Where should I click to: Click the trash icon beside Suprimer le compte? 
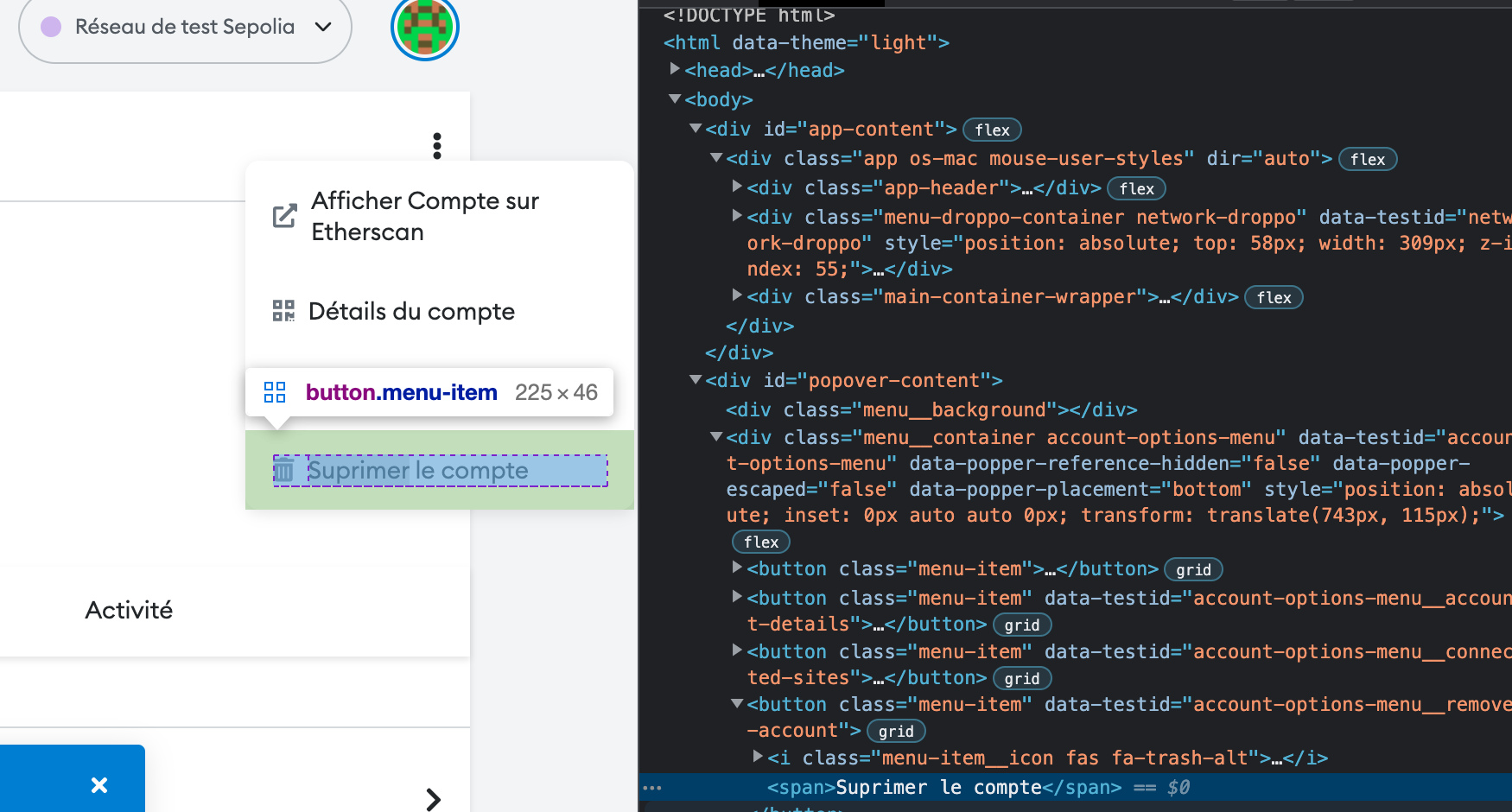coord(285,470)
